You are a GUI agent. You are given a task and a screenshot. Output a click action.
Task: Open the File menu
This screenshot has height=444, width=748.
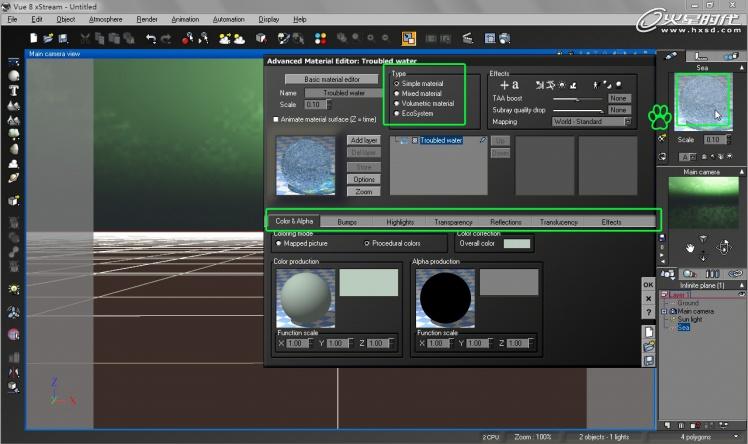(12, 20)
